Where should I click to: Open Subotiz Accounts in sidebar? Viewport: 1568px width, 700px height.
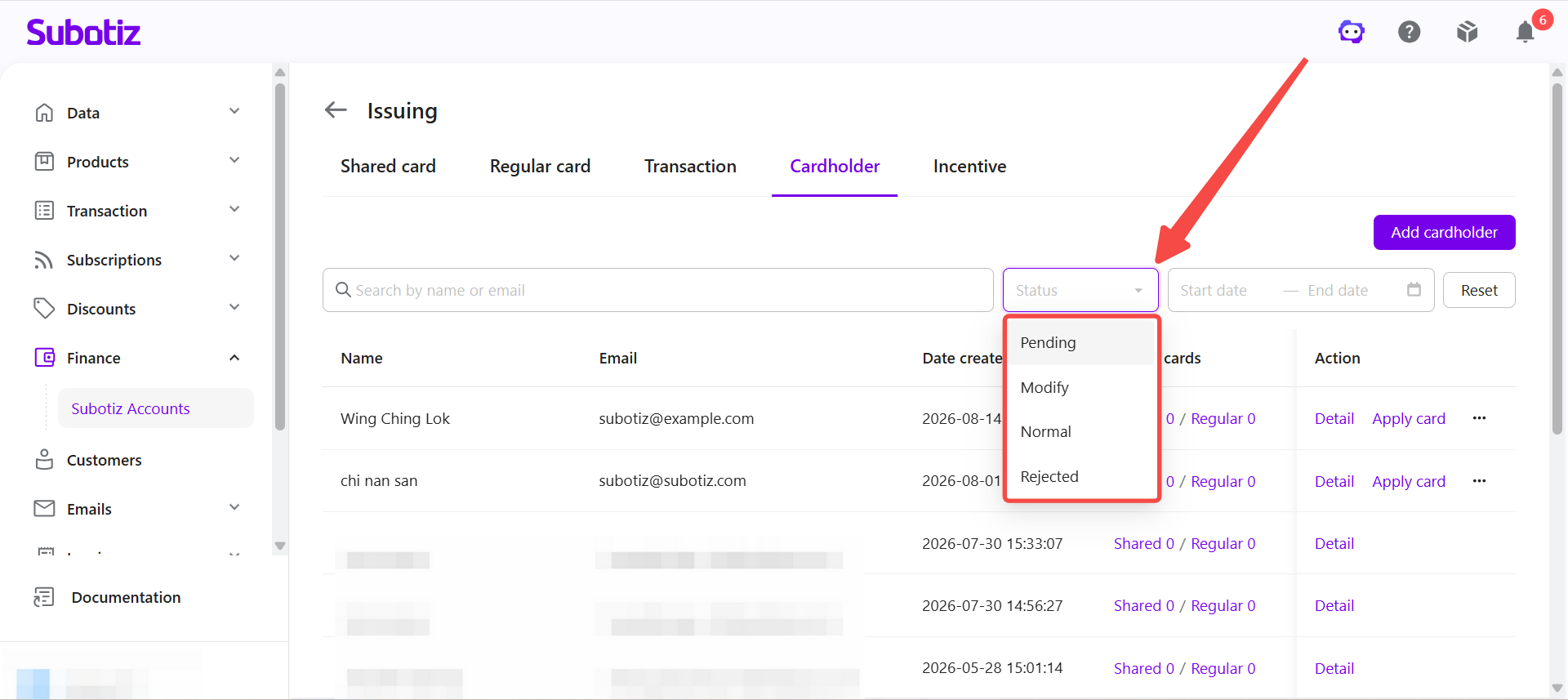coord(155,408)
